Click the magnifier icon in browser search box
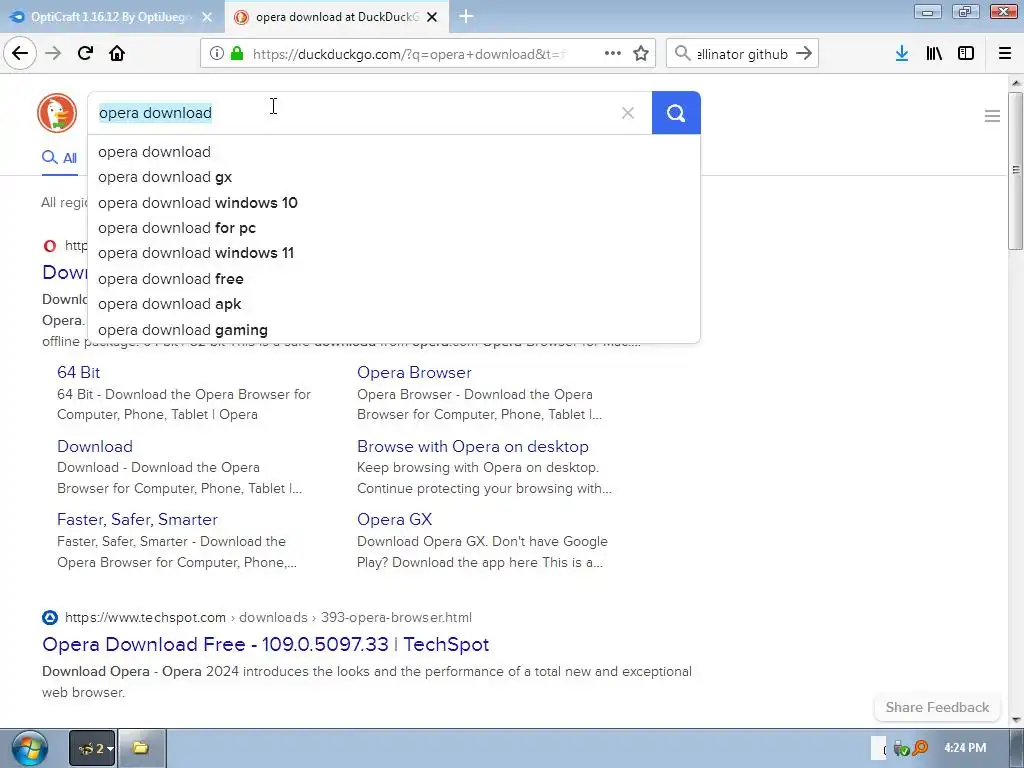1024x768 pixels. [682, 54]
